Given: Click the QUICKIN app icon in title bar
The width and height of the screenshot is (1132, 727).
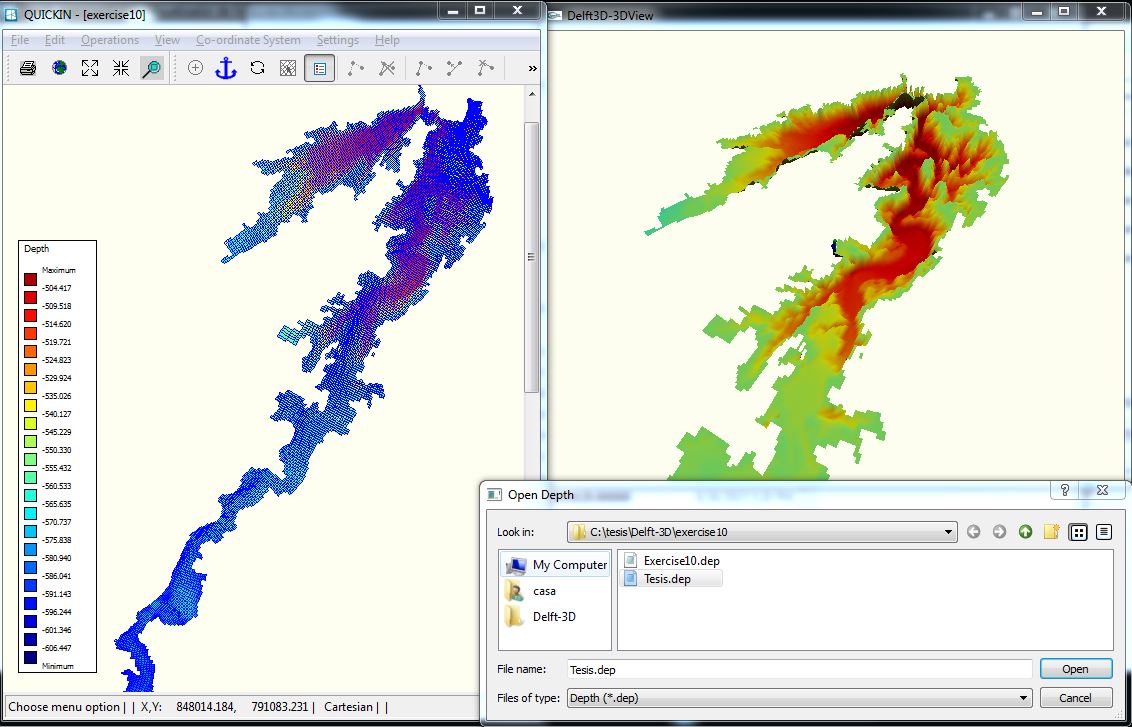Looking at the screenshot, I should pyautogui.click(x=11, y=14).
